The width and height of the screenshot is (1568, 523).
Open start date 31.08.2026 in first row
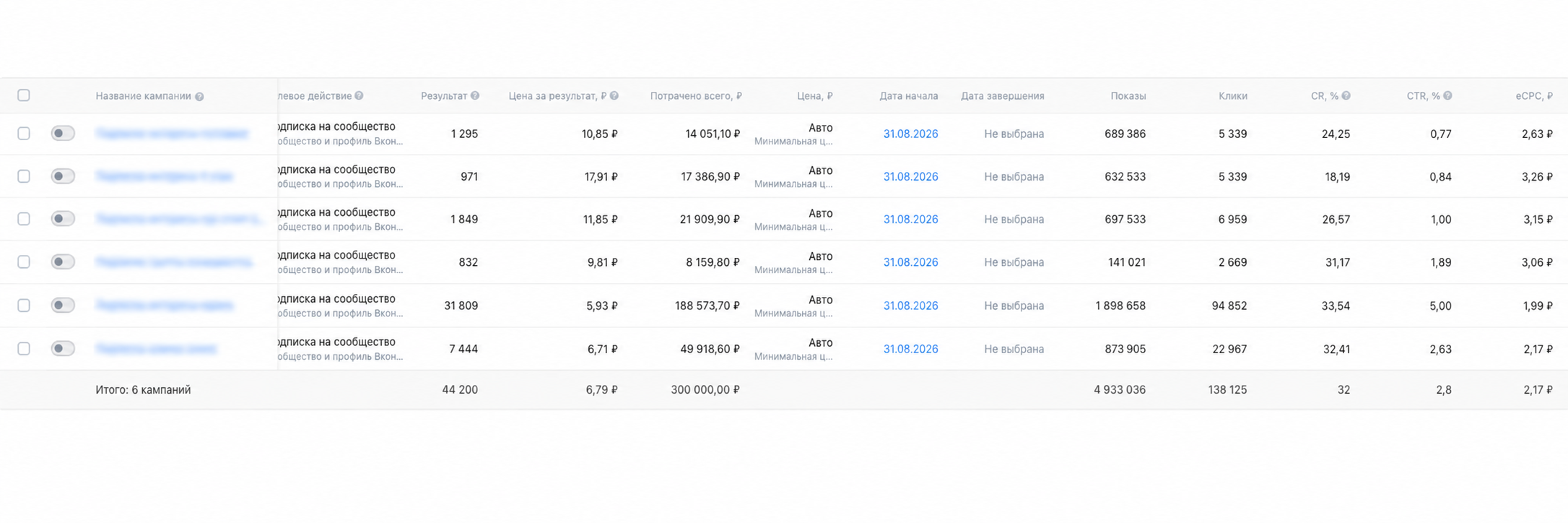click(x=910, y=134)
